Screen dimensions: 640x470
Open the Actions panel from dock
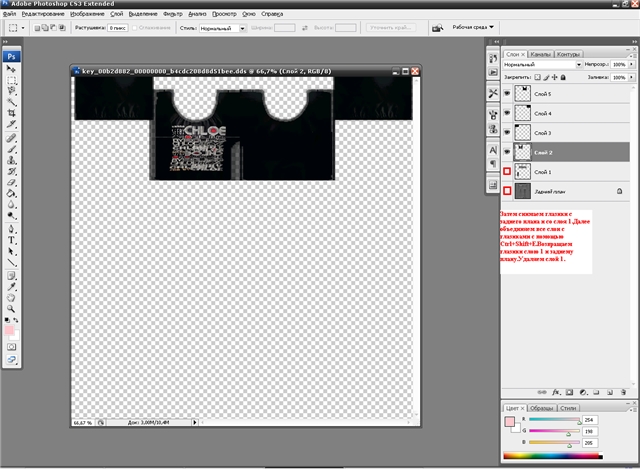pos(493,72)
